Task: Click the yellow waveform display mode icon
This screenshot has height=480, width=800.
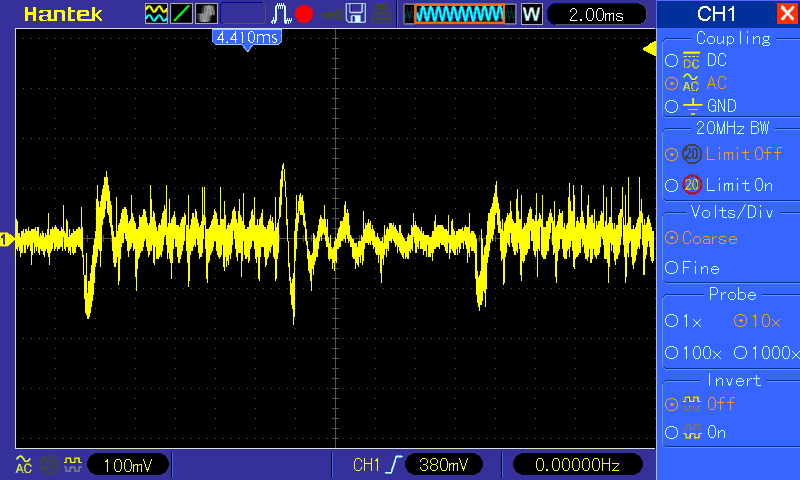Action: click(x=156, y=14)
